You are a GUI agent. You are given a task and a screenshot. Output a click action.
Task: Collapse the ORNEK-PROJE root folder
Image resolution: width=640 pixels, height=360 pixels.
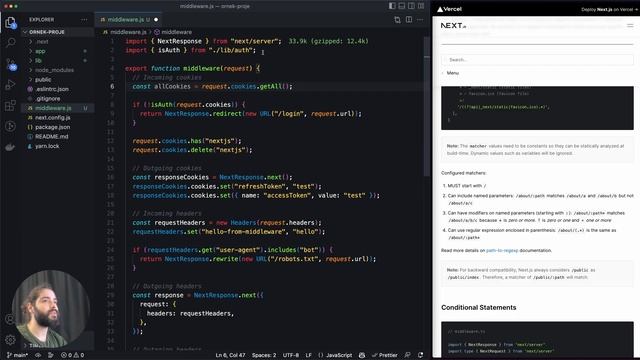pyautogui.click(x=58, y=32)
